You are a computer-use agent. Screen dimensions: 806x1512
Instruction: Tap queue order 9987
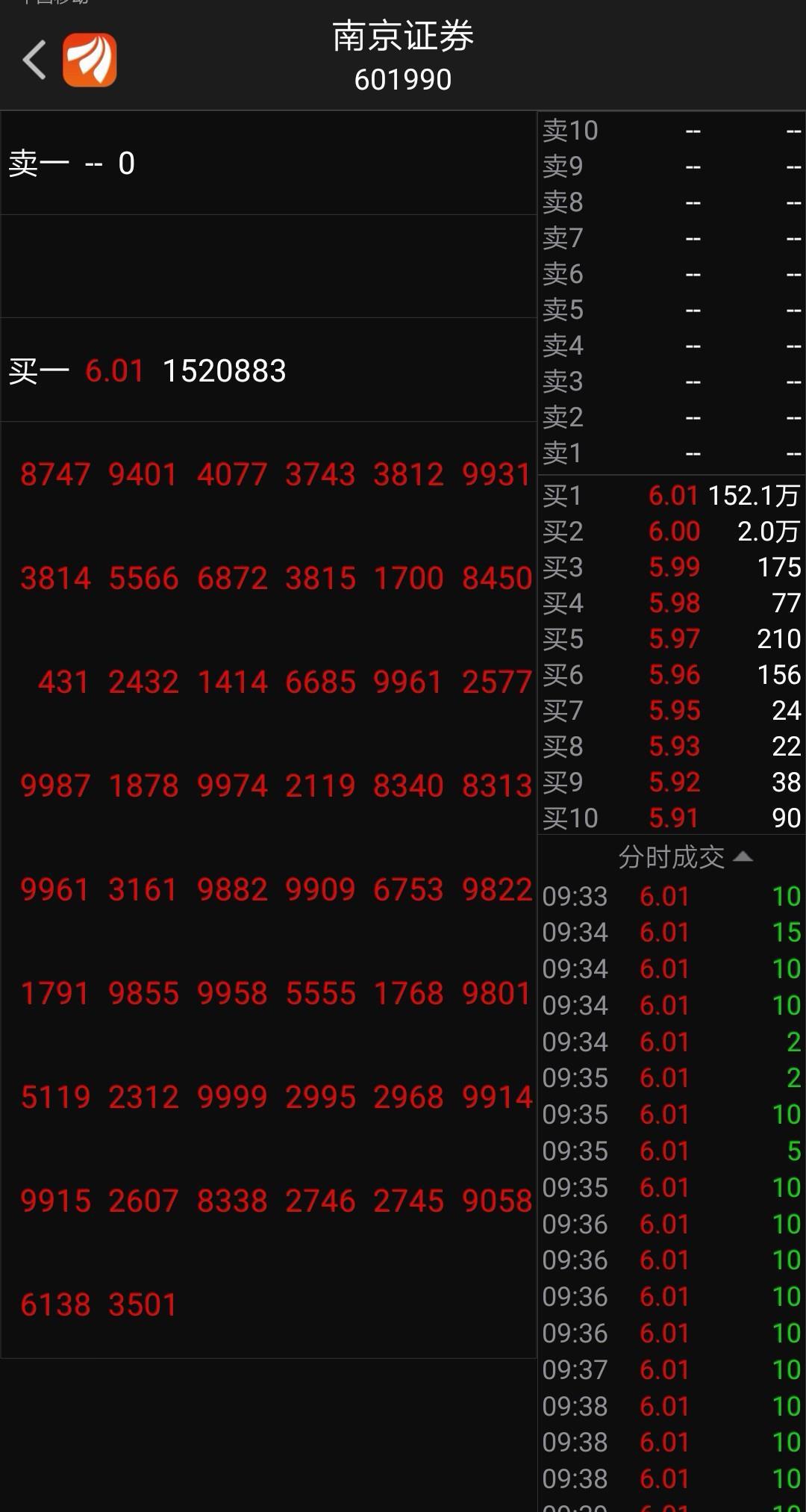click(x=55, y=785)
